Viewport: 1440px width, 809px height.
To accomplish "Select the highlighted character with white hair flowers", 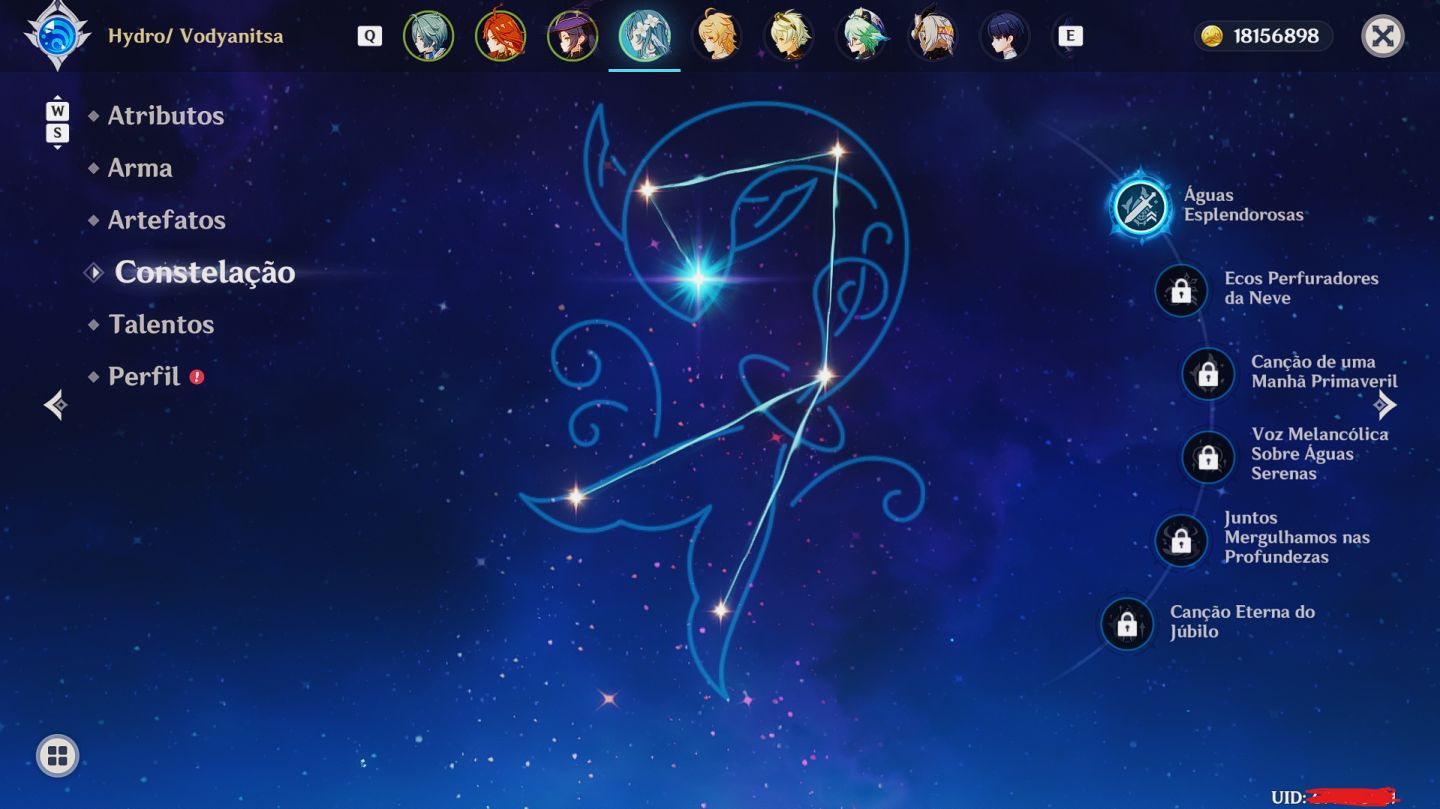I will point(644,36).
